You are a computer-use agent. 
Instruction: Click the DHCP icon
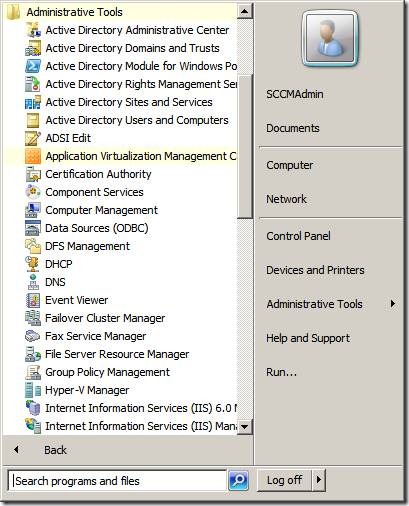33,264
